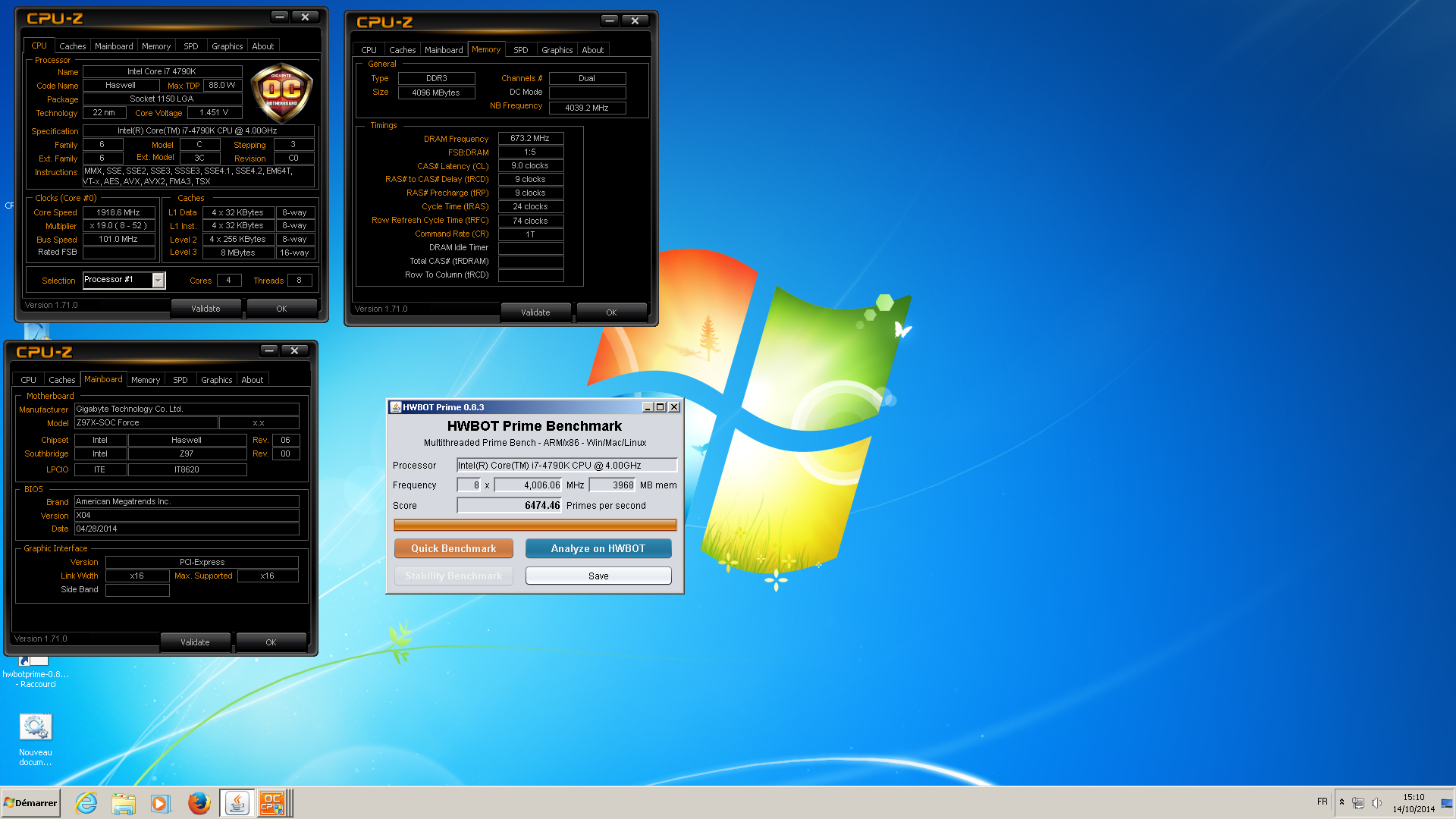Click Analyze on HWBOT button
The image size is (1456, 819).
(x=598, y=548)
